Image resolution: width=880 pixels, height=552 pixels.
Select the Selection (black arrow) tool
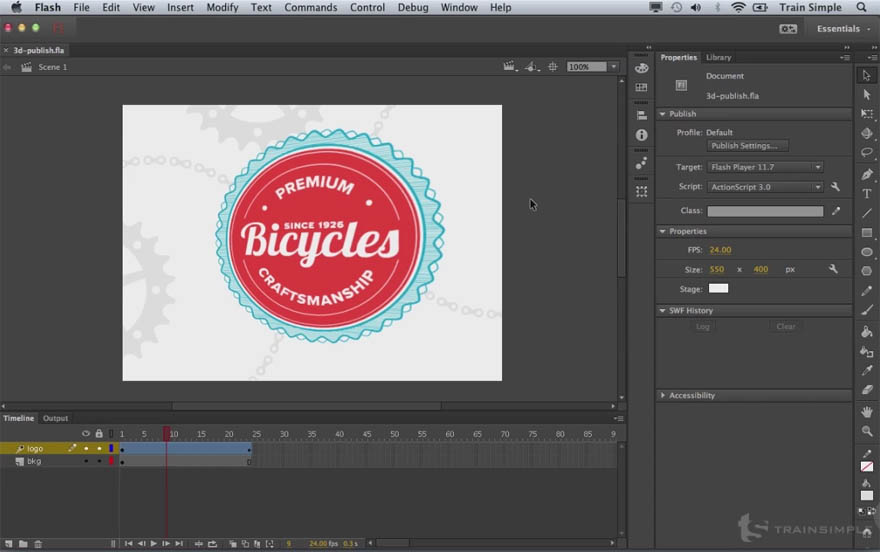[x=867, y=75]
